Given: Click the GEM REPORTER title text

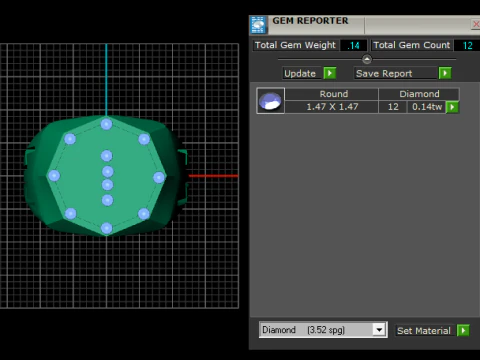Looking at the screenshot, I should (x=310, y=21).
